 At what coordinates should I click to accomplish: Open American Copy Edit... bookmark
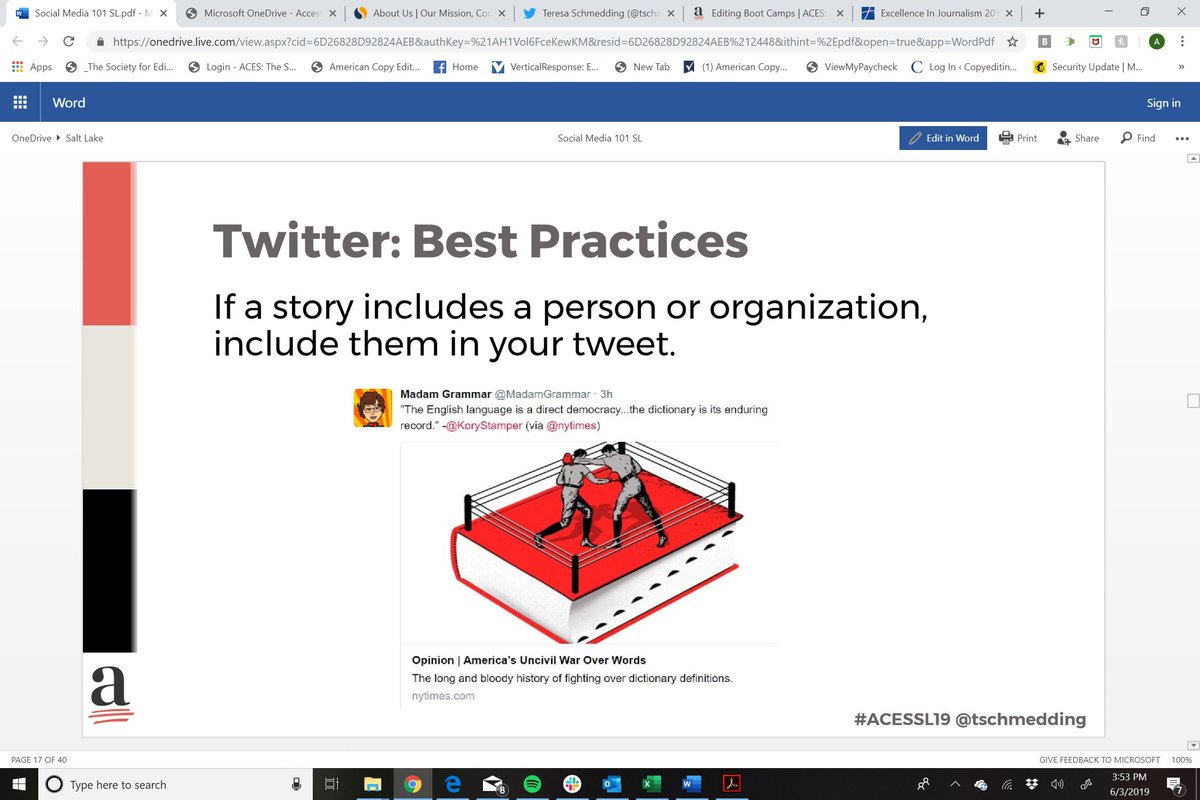(367, 67)
